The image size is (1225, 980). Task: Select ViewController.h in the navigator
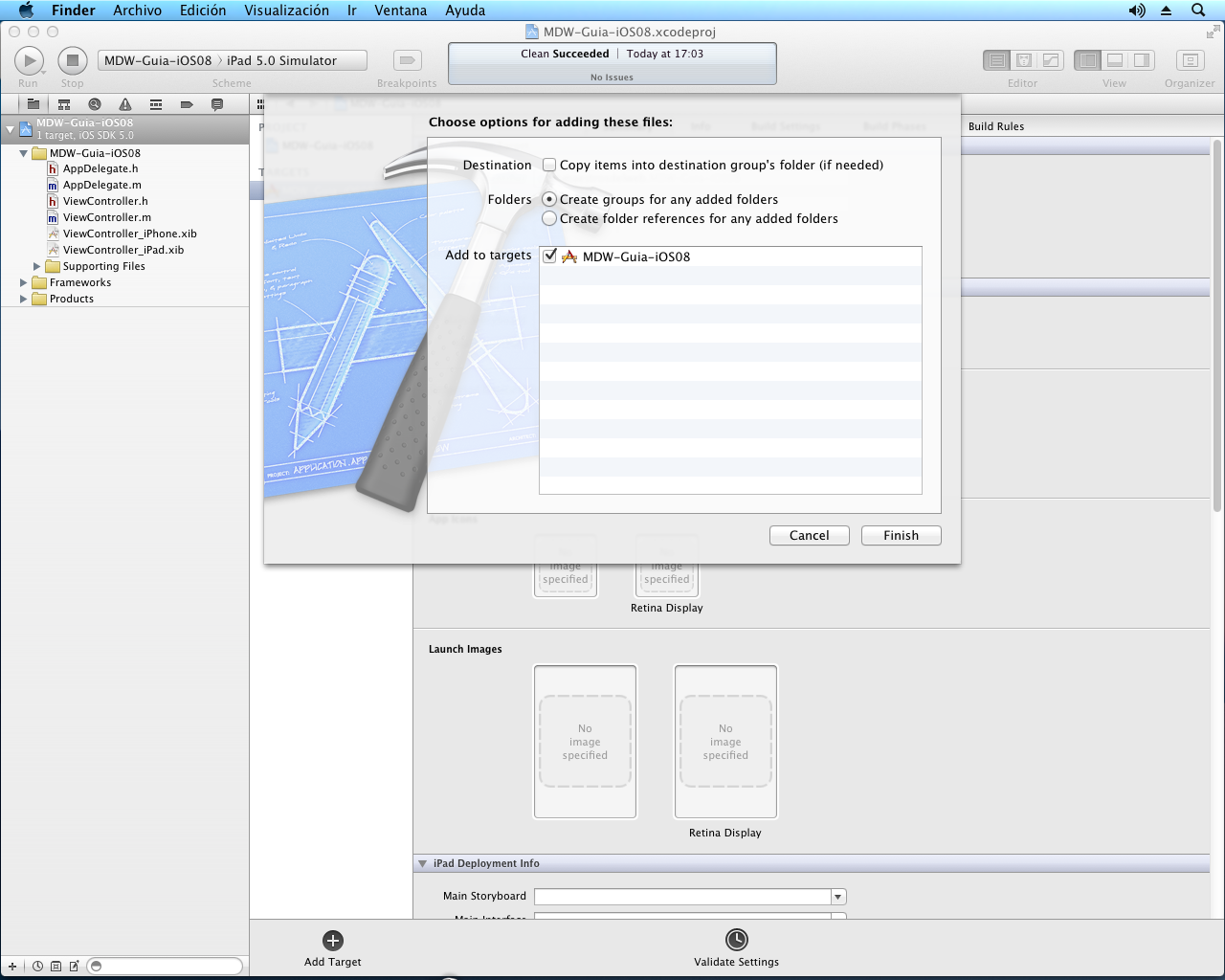pyautogui.click(x=105, y=201)
